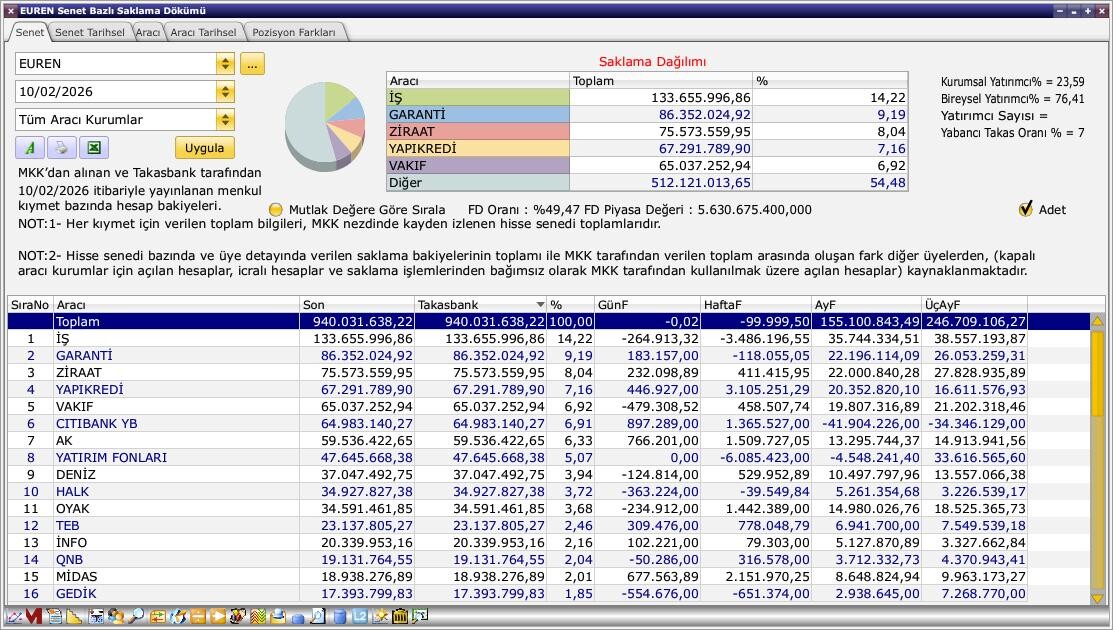Screen dimensions: 1113x630
Task: Open the 10/02/2026 date dropdown
Action: [225, 92]
